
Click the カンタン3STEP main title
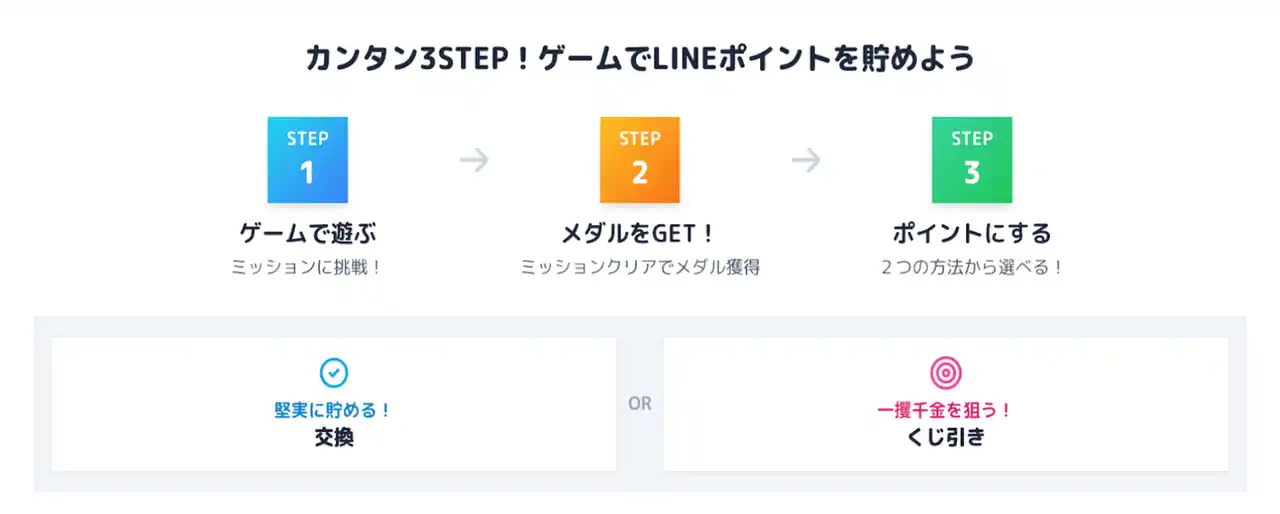(640, 59)
